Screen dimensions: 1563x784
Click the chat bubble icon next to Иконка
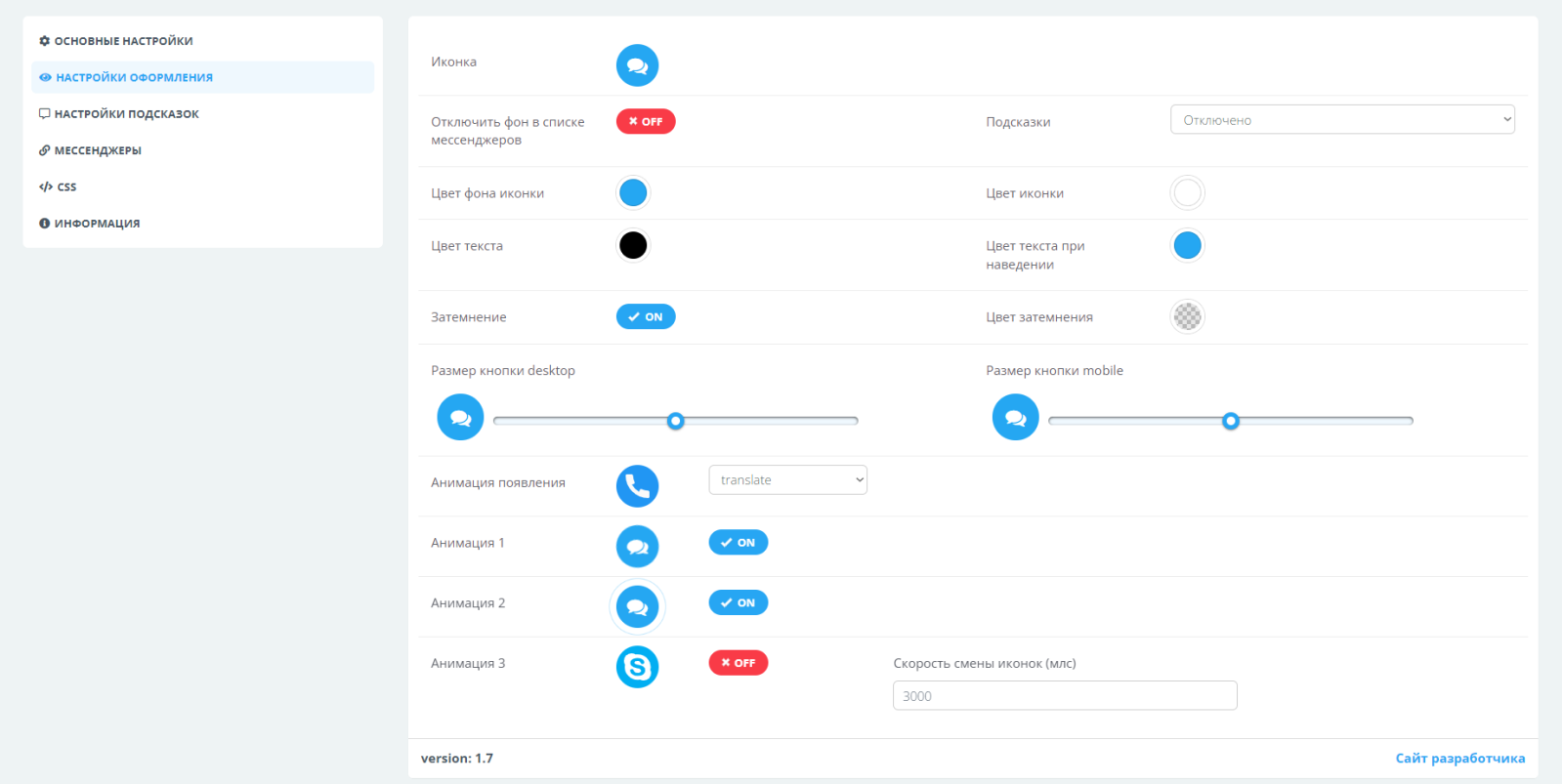click(x=637, y=65)
